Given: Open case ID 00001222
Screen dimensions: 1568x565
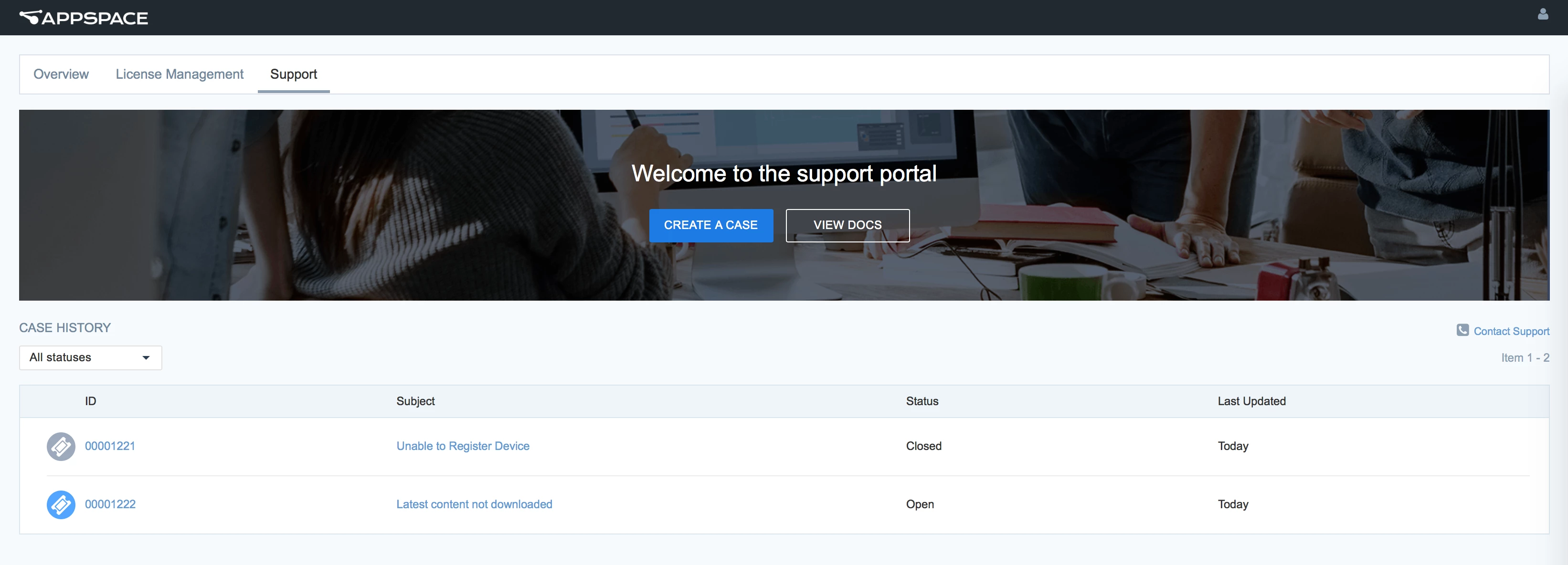Looking at the screenshot, I should pos(110,504).
